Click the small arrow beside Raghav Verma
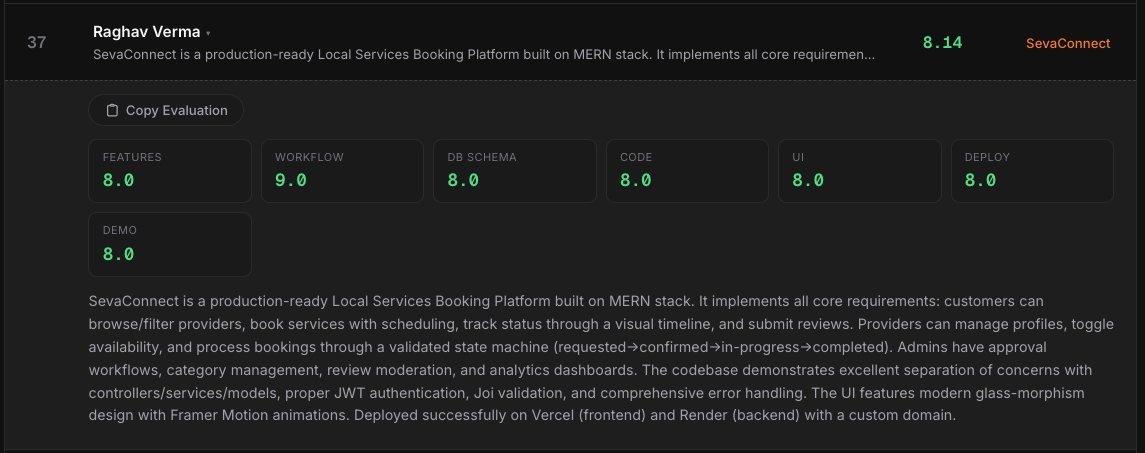The width and height of the screenshot is (1145, 453). pyautogui.click(x=207, y=34)
